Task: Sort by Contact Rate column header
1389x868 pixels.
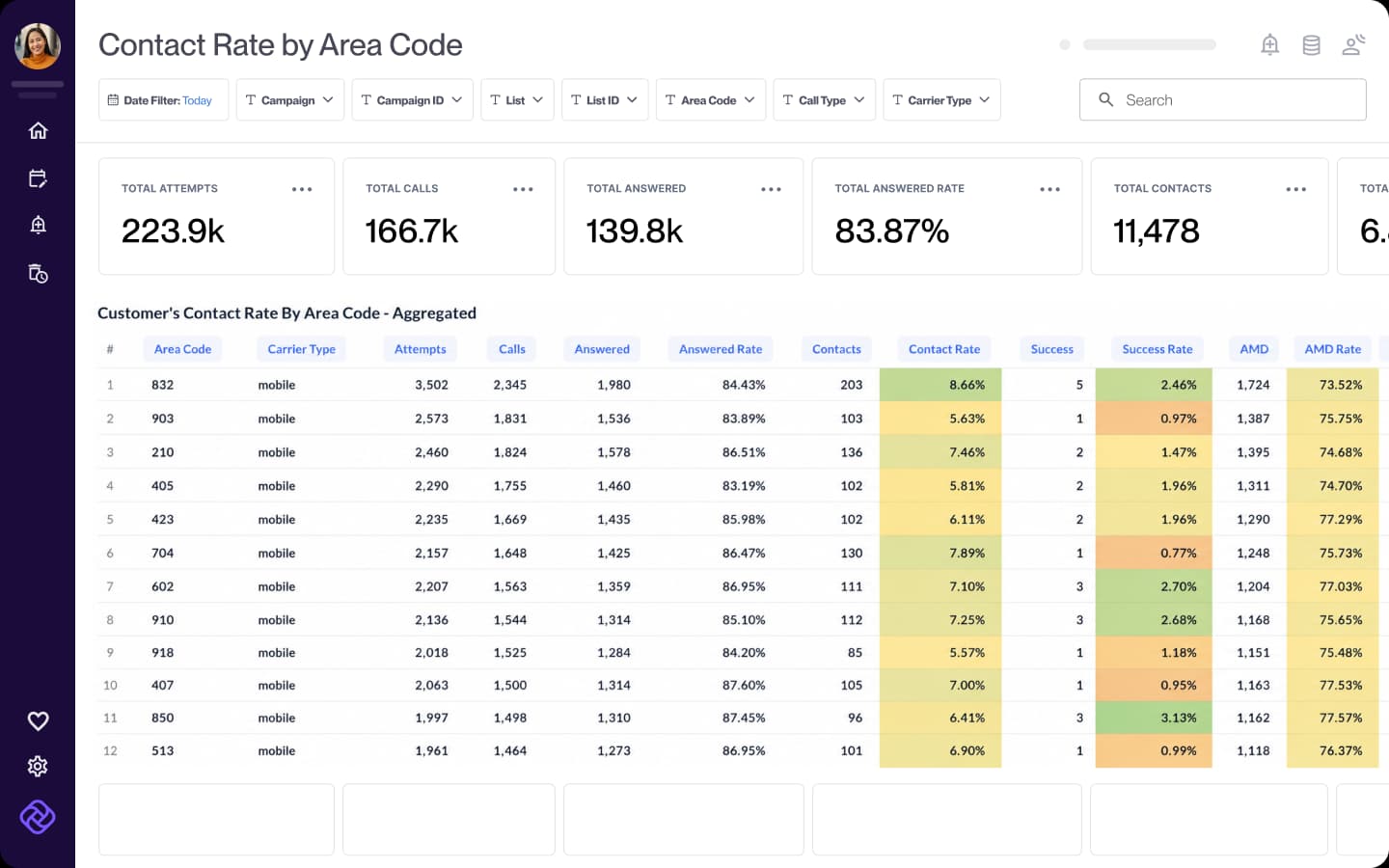Action: click(944, 349)
